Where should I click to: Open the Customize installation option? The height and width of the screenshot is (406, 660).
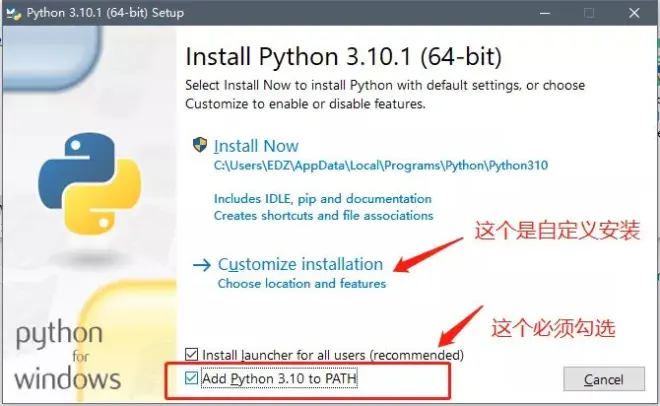tap(301, 265)
